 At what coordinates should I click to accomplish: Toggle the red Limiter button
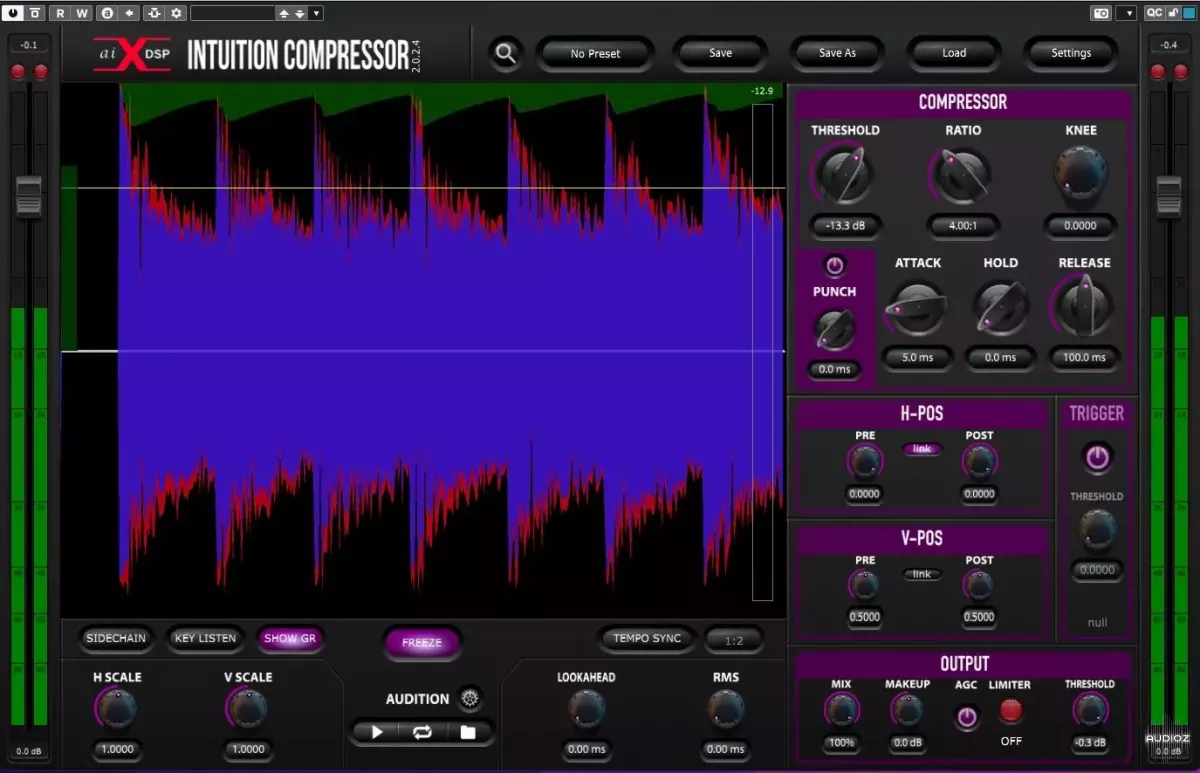pos(1011,711)
